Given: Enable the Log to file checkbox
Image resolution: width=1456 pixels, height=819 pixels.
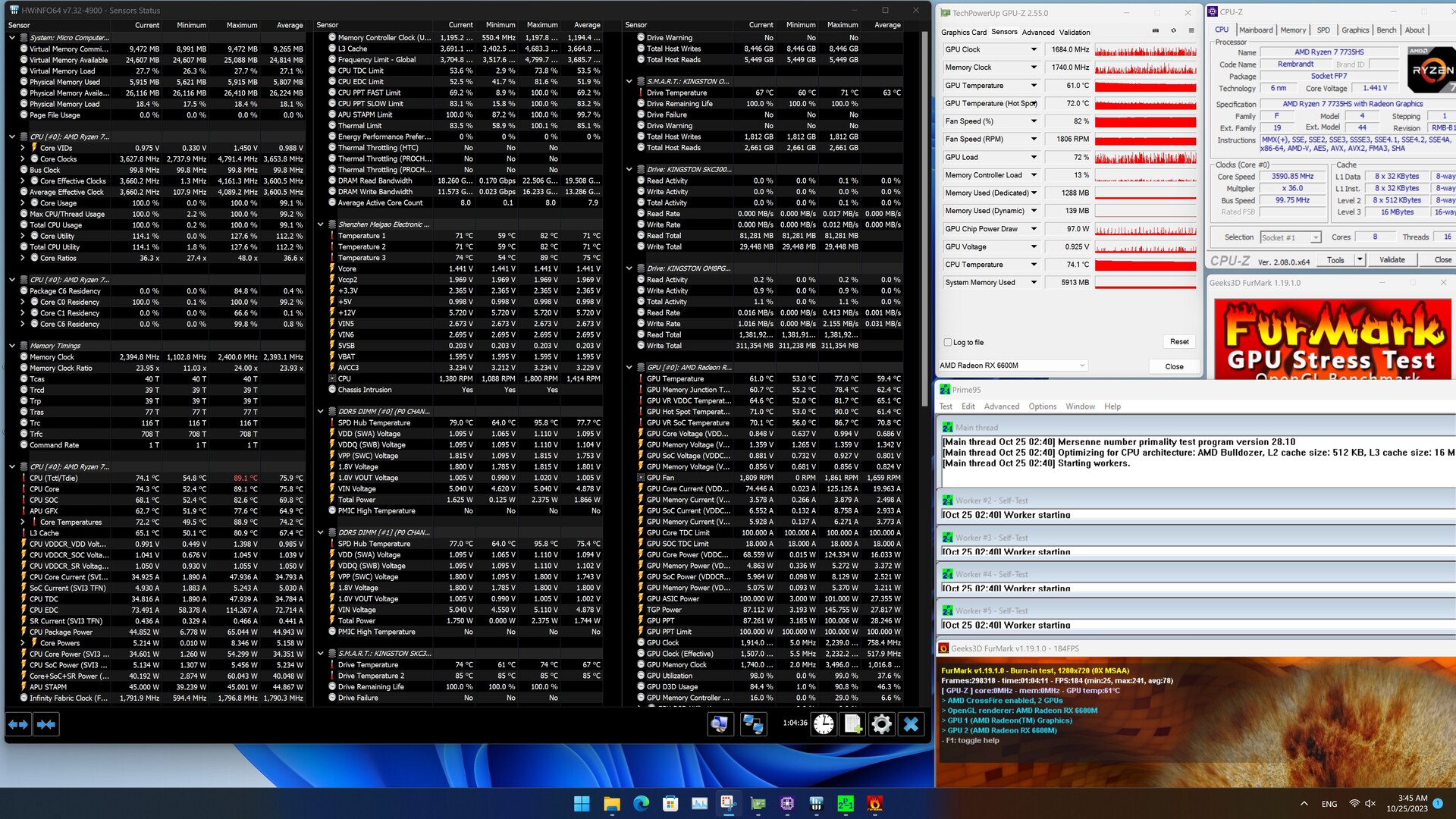Looking at the screenshot, I should (x=948, y=343).
